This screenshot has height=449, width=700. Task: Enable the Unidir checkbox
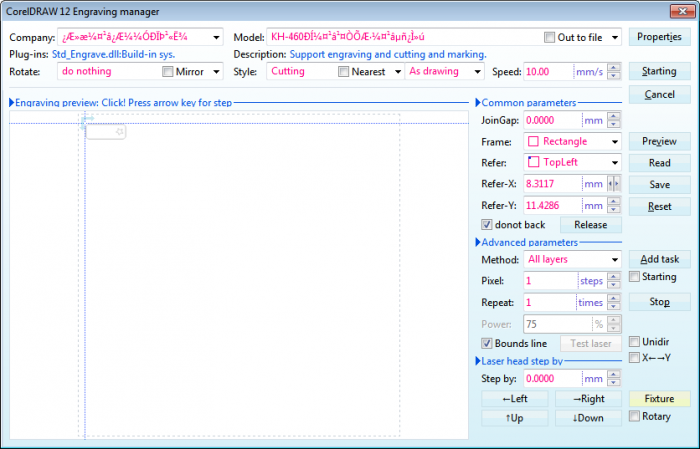point(634,342)
